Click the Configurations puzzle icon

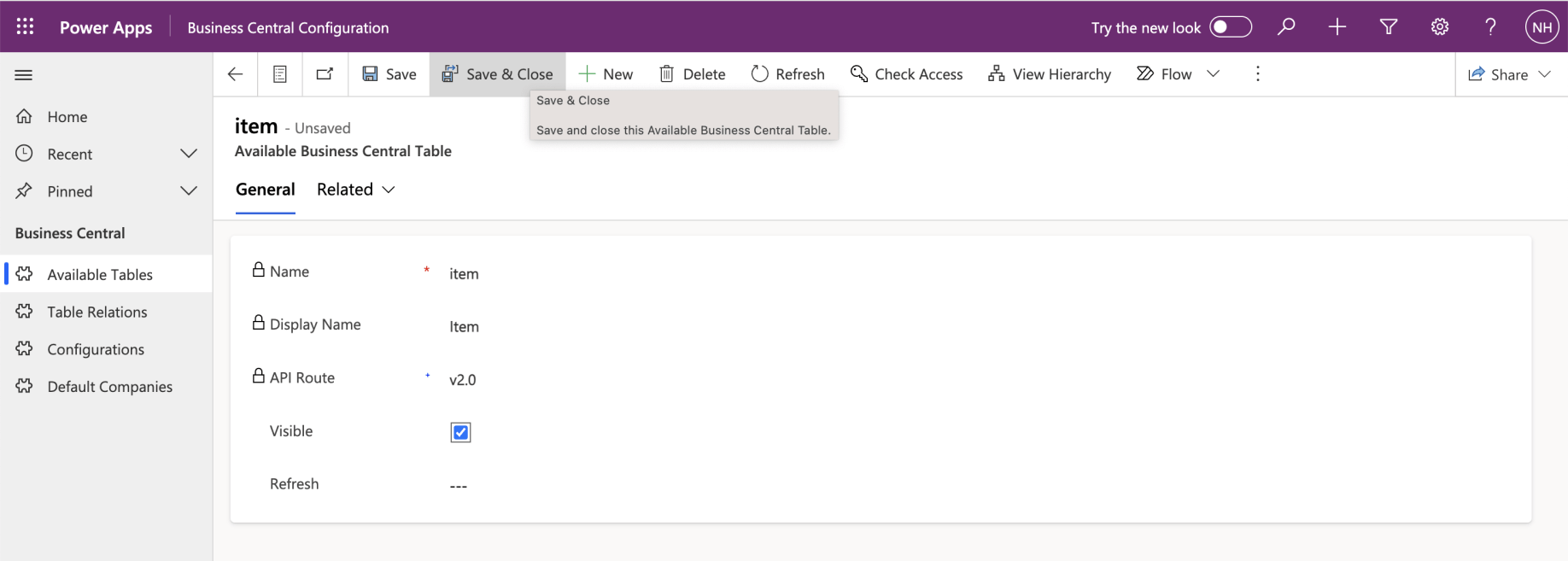24,348
